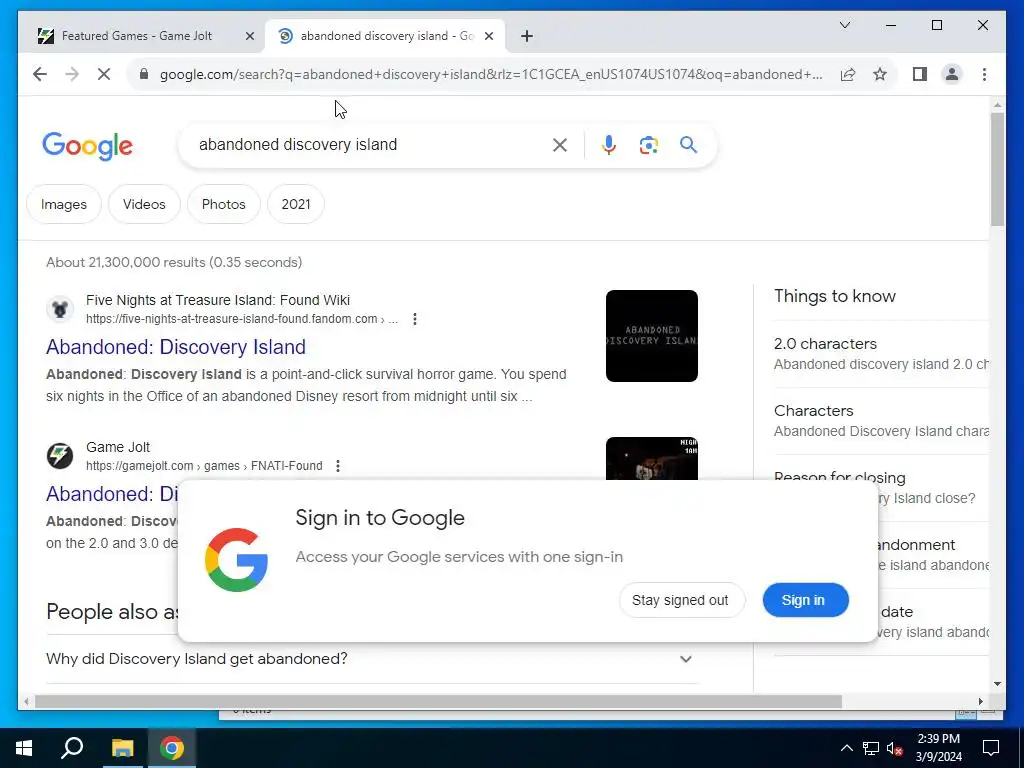Click the muted volume tray icon
Image resolution: width=1024 pixels, height=768 pixels.
[x=895, y=748]
